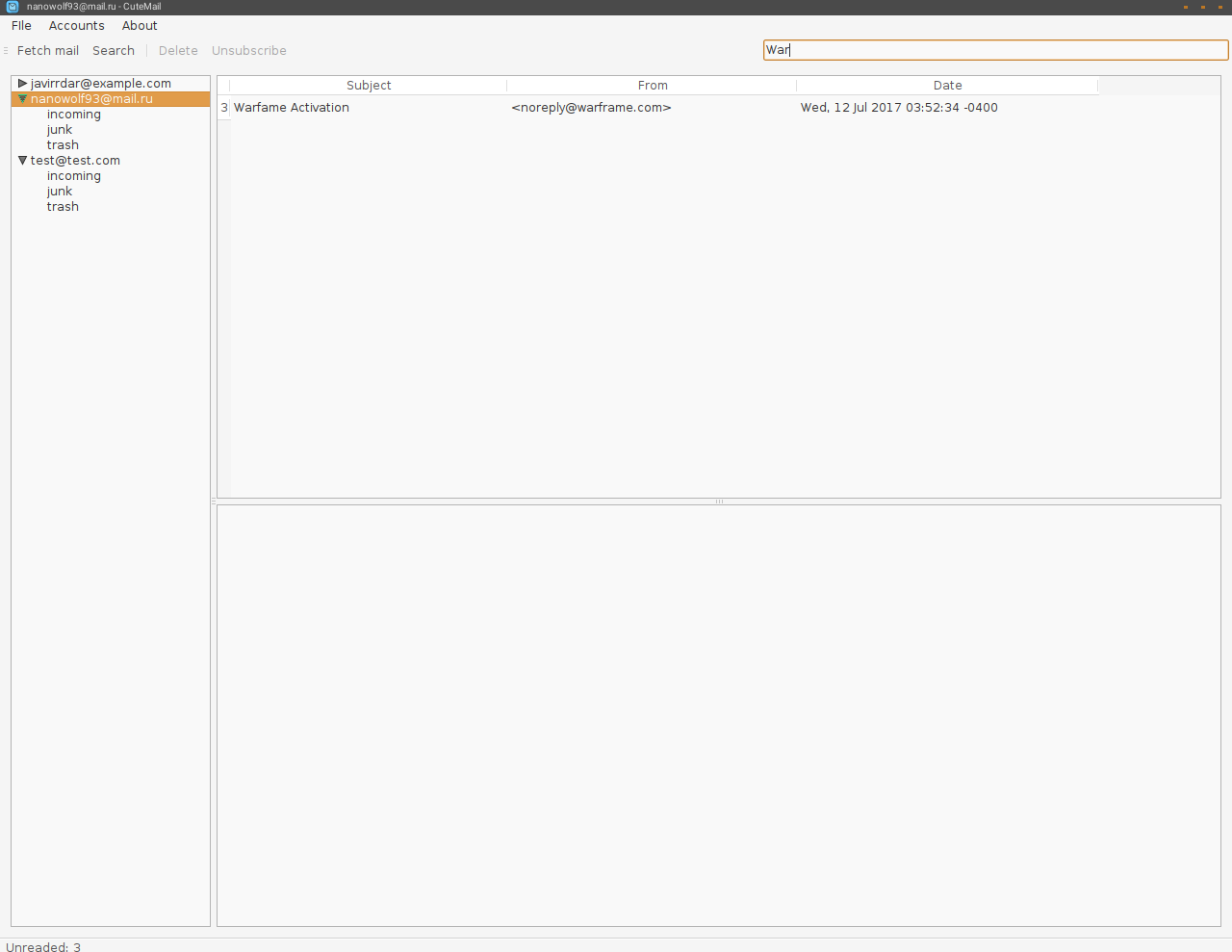Image resolution: width=1232 pixels, height=952 pixels.
Task: Open junk folder under test@test.com
Action: [x=60, y=192]
